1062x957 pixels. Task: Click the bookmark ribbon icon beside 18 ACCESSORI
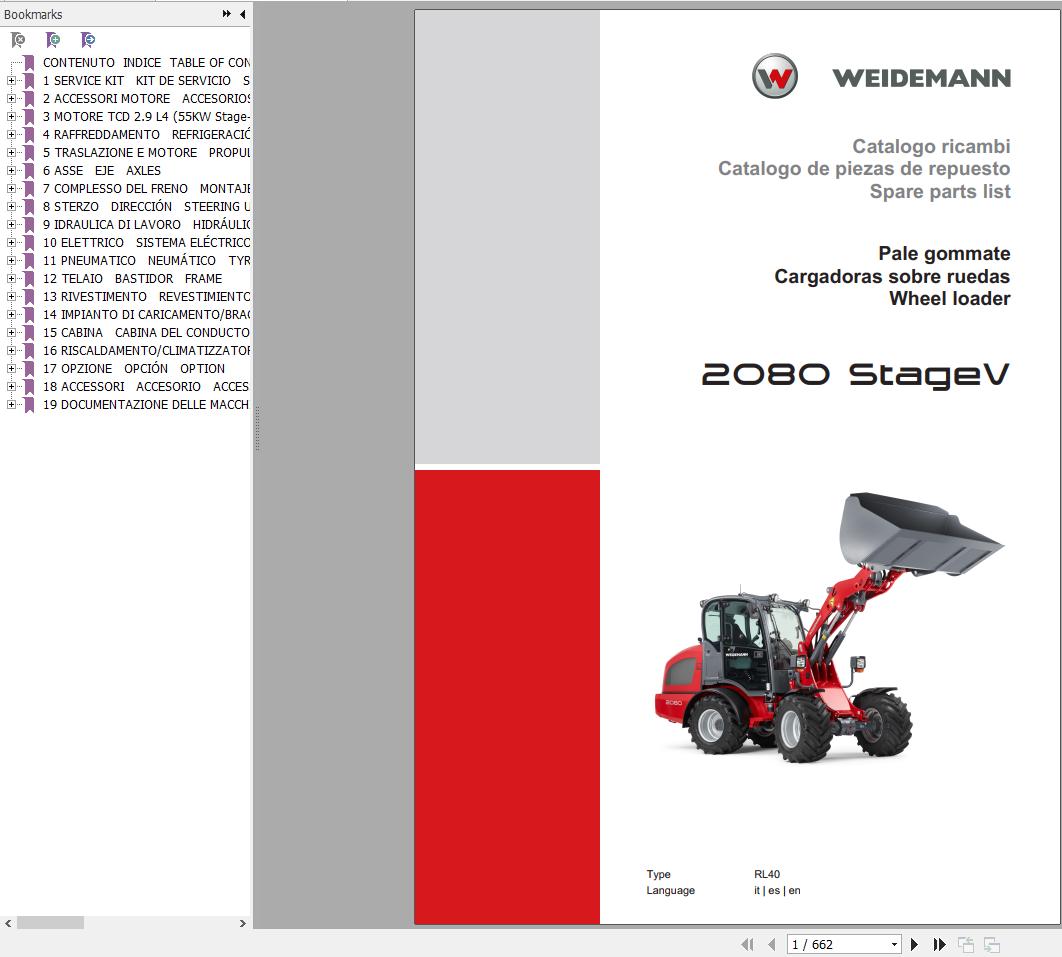point(29,387)
